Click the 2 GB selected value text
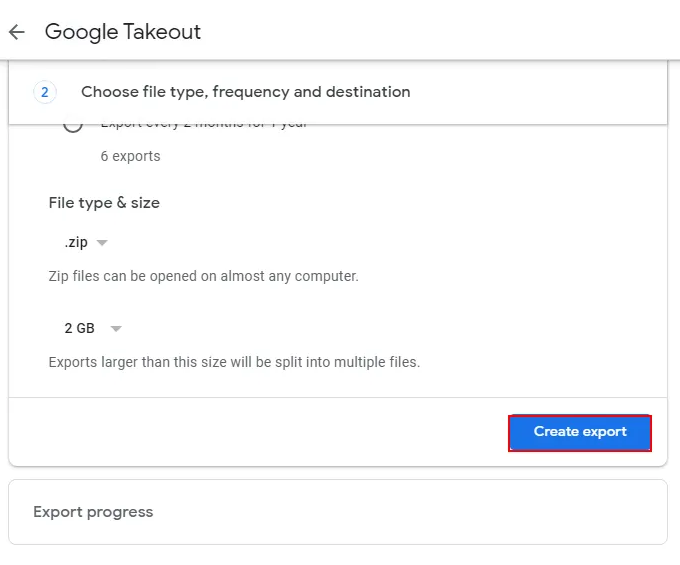Image resolution: width=680 pixels, height=565 pixels. [80, 329]
